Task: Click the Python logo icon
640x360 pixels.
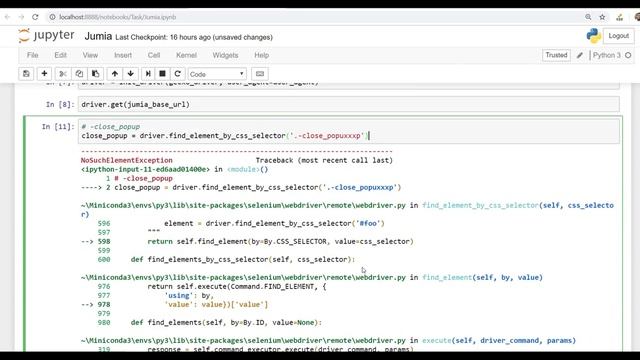Action: [x=593, y=36]
